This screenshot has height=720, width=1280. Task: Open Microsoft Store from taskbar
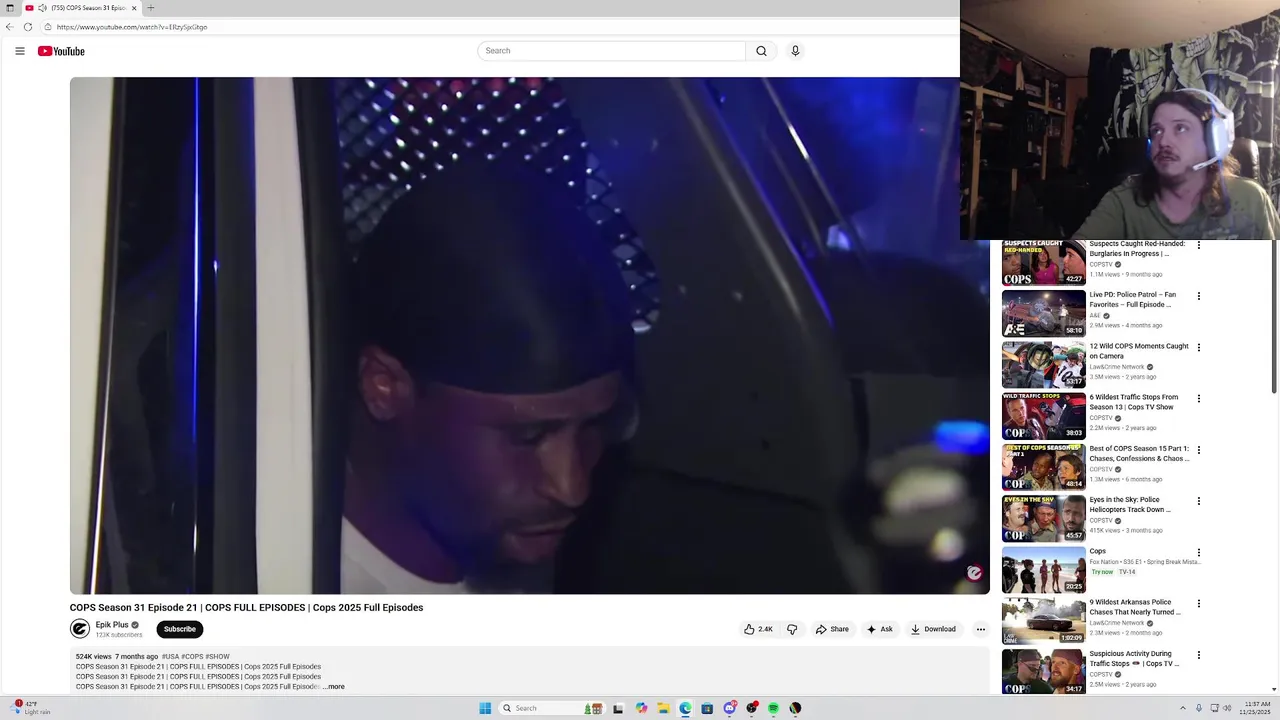coord(707,708)
